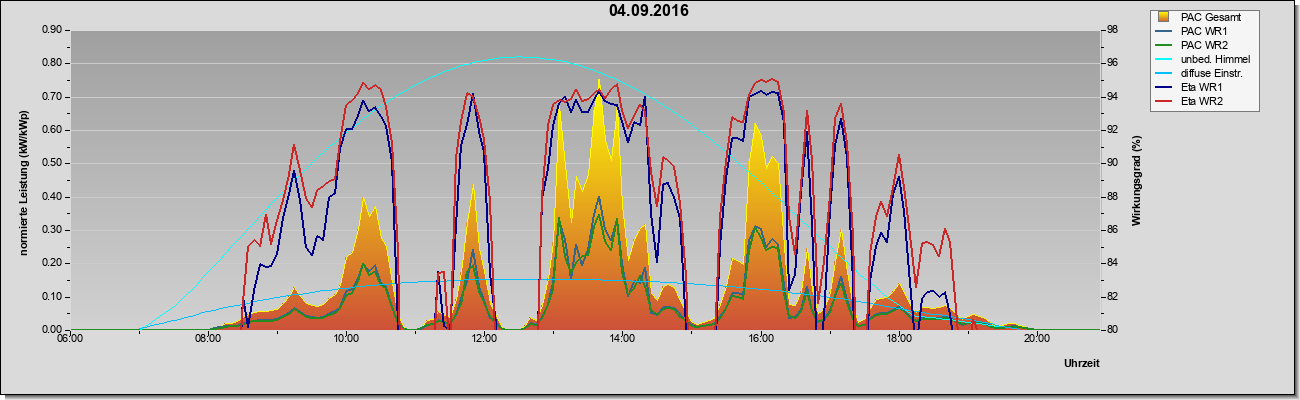Click the green PAC WR2 legend line
Image resolution: width=1300 pixels, height=400 pixels.
pos(1165,45)
